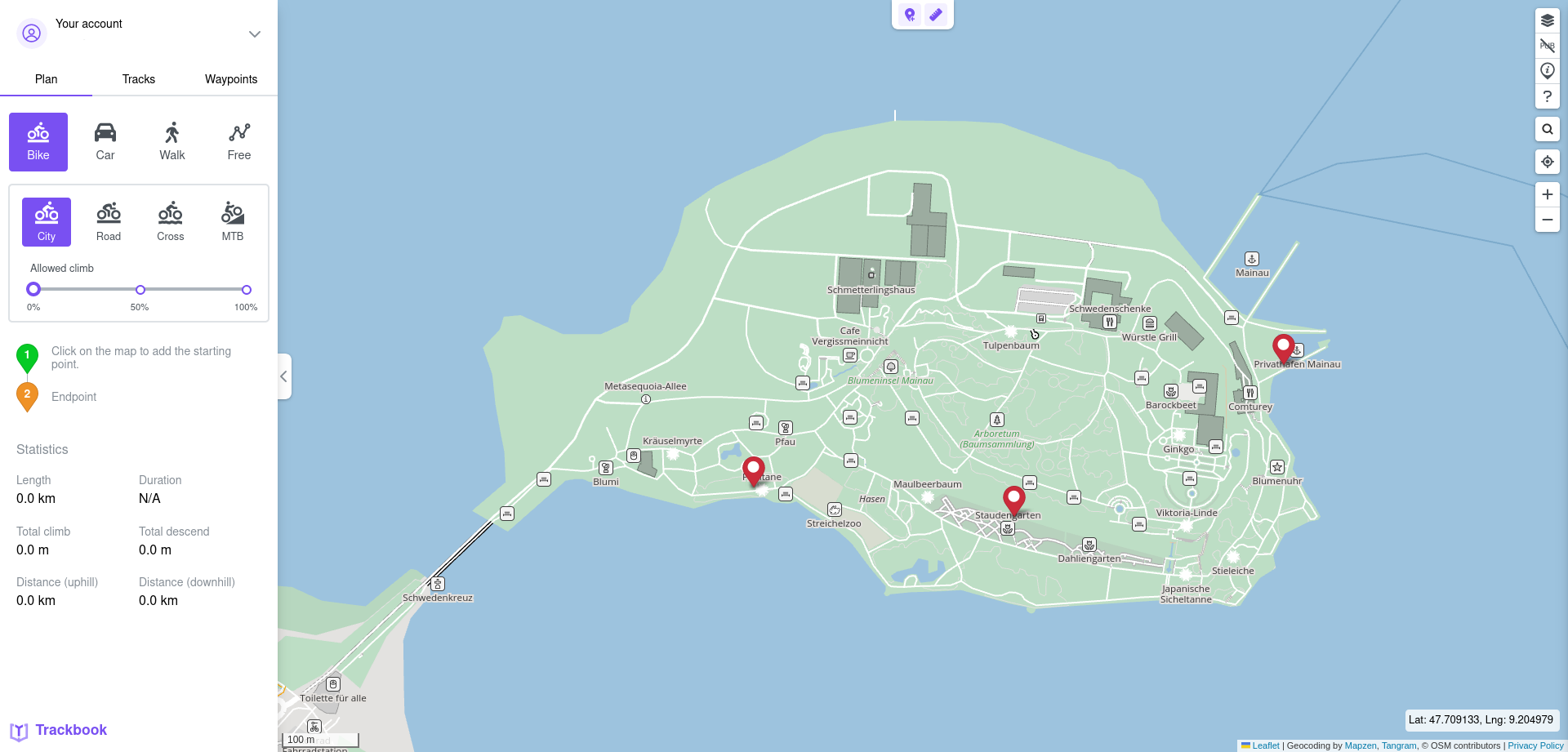Select the MTB bike type
This screenshot has width=1568, height=752.
point(232,220)
